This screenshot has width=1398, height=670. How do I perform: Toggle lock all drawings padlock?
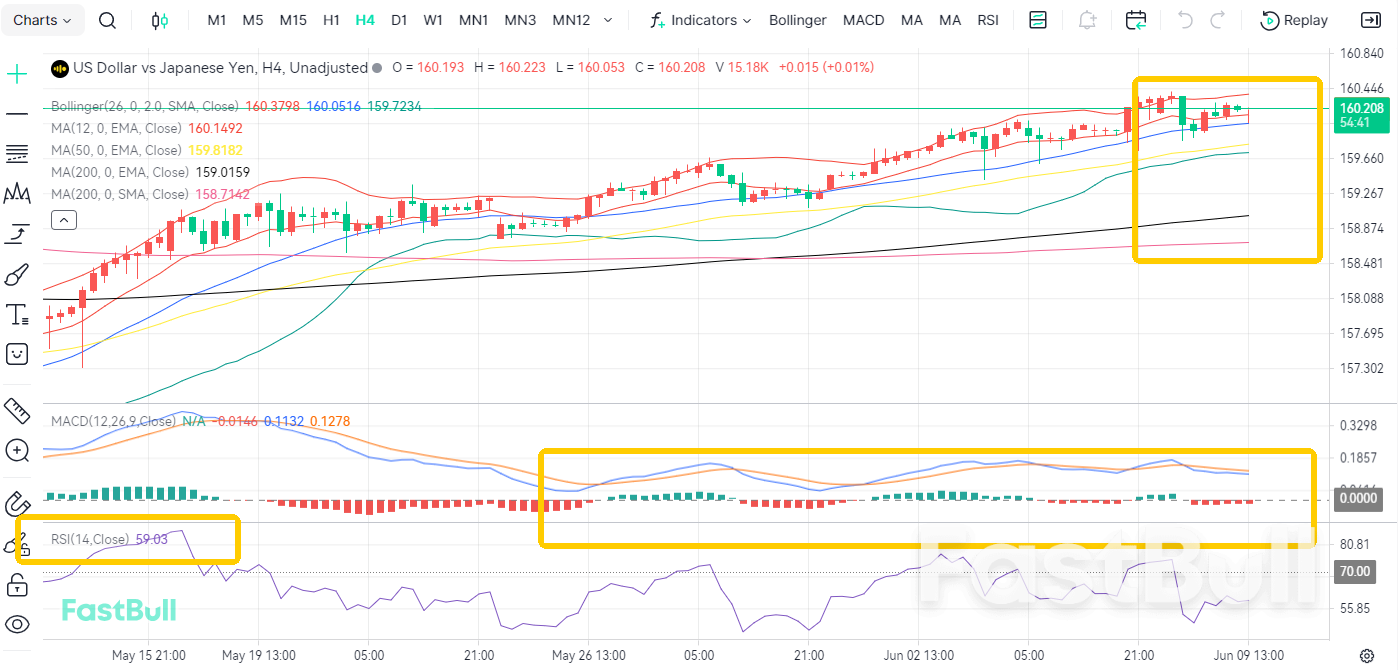pos(17,584)
